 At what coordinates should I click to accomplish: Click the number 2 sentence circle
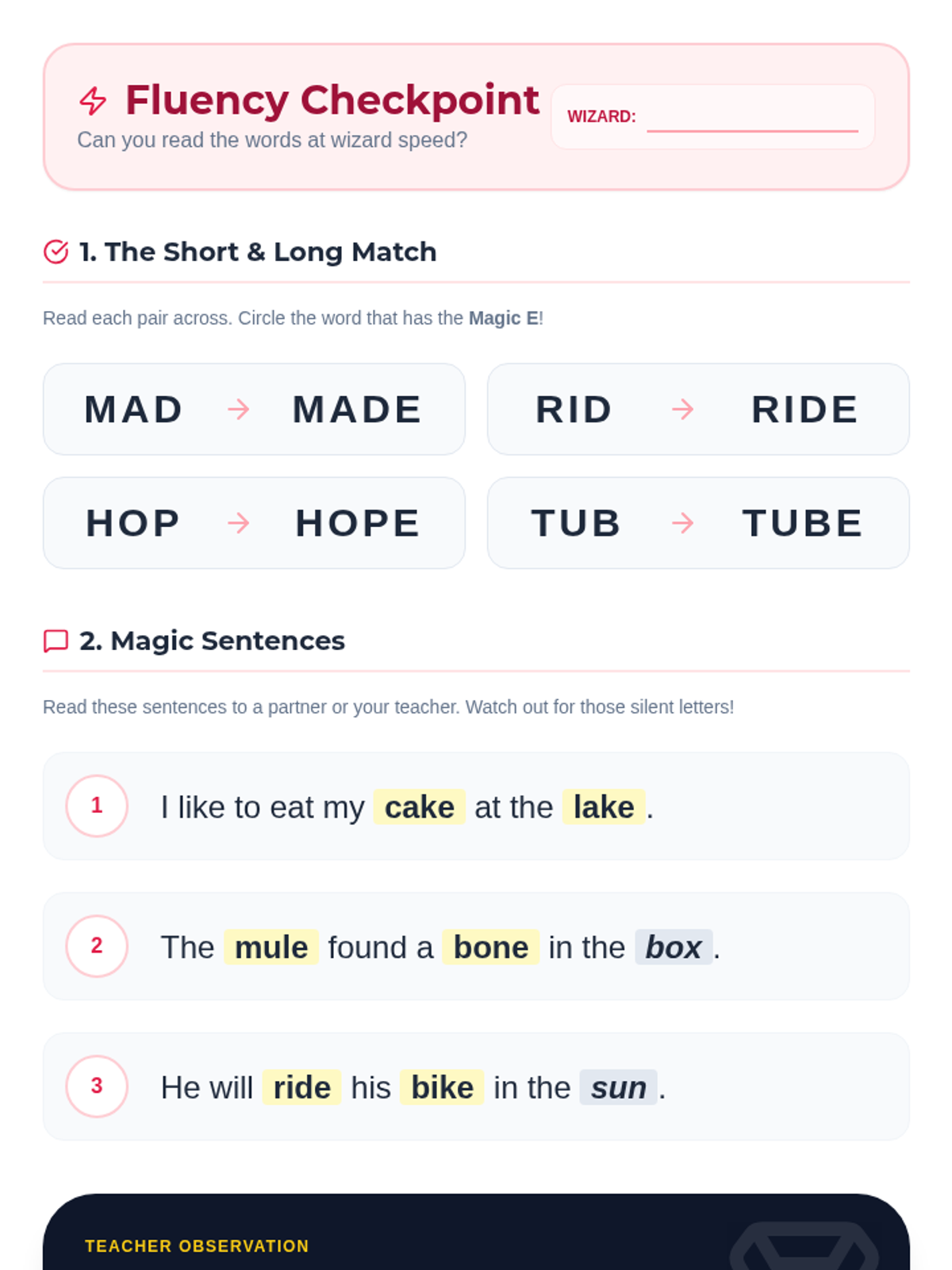coord(97,946)
